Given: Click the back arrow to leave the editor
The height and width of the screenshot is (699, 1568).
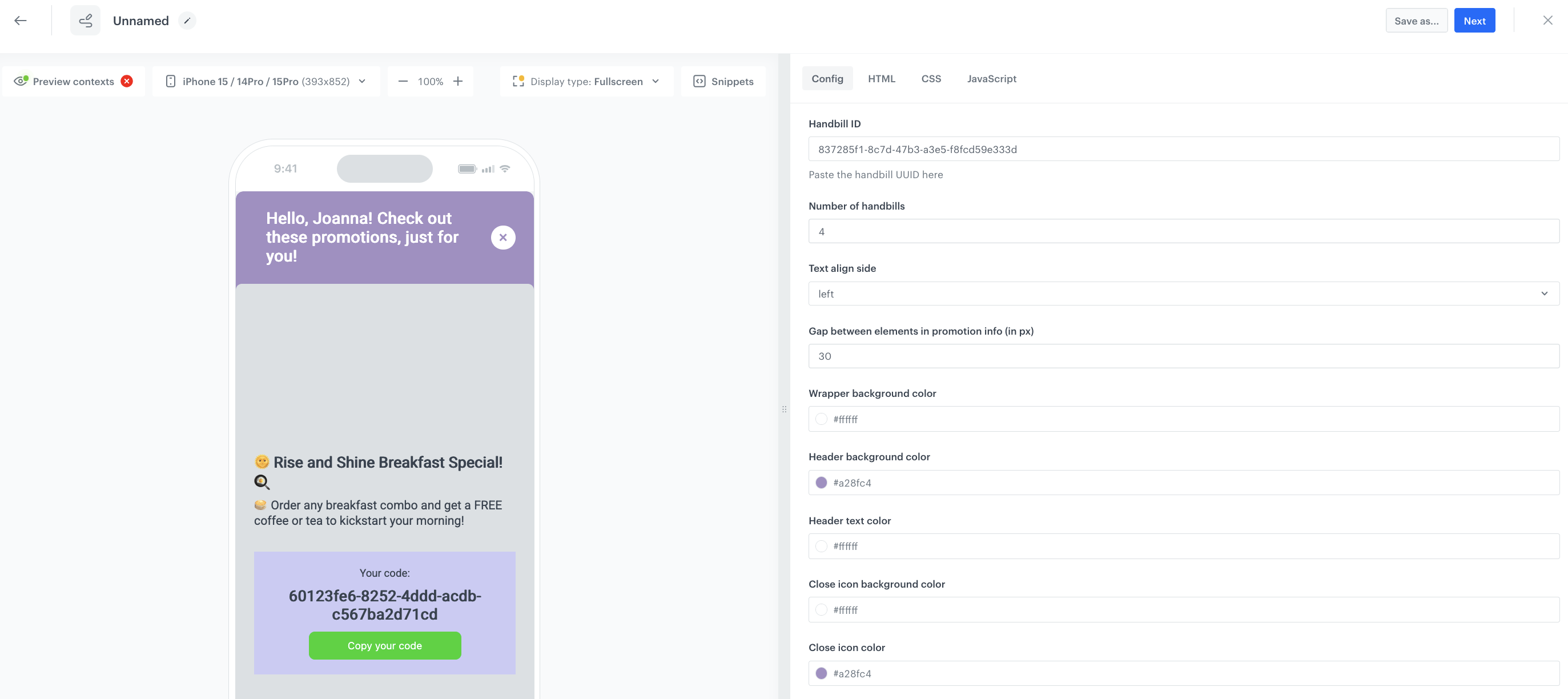Looking at the screenshot, I should click(x=20, y=20).
